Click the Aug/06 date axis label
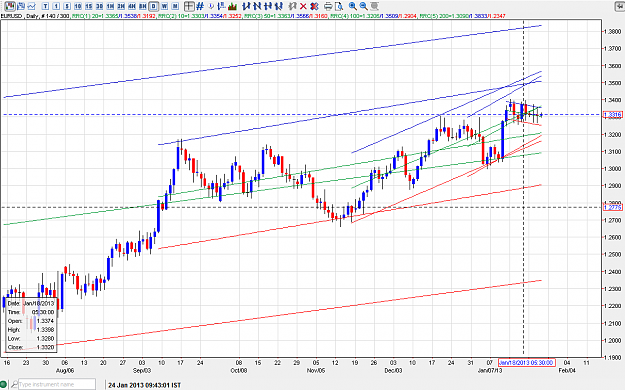This screenshot has height=390, width=625. pos(65,370)
